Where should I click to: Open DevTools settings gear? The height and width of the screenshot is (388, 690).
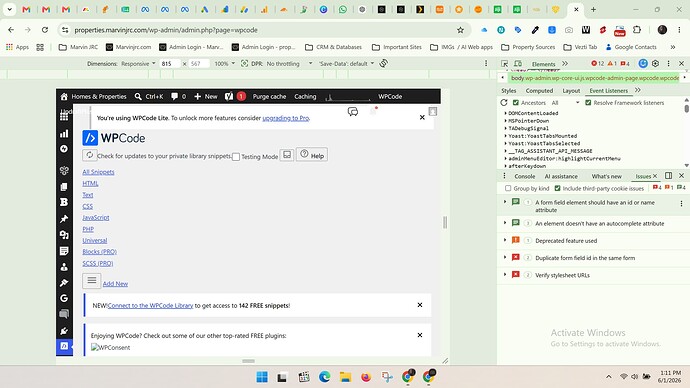tap(656, 63)
